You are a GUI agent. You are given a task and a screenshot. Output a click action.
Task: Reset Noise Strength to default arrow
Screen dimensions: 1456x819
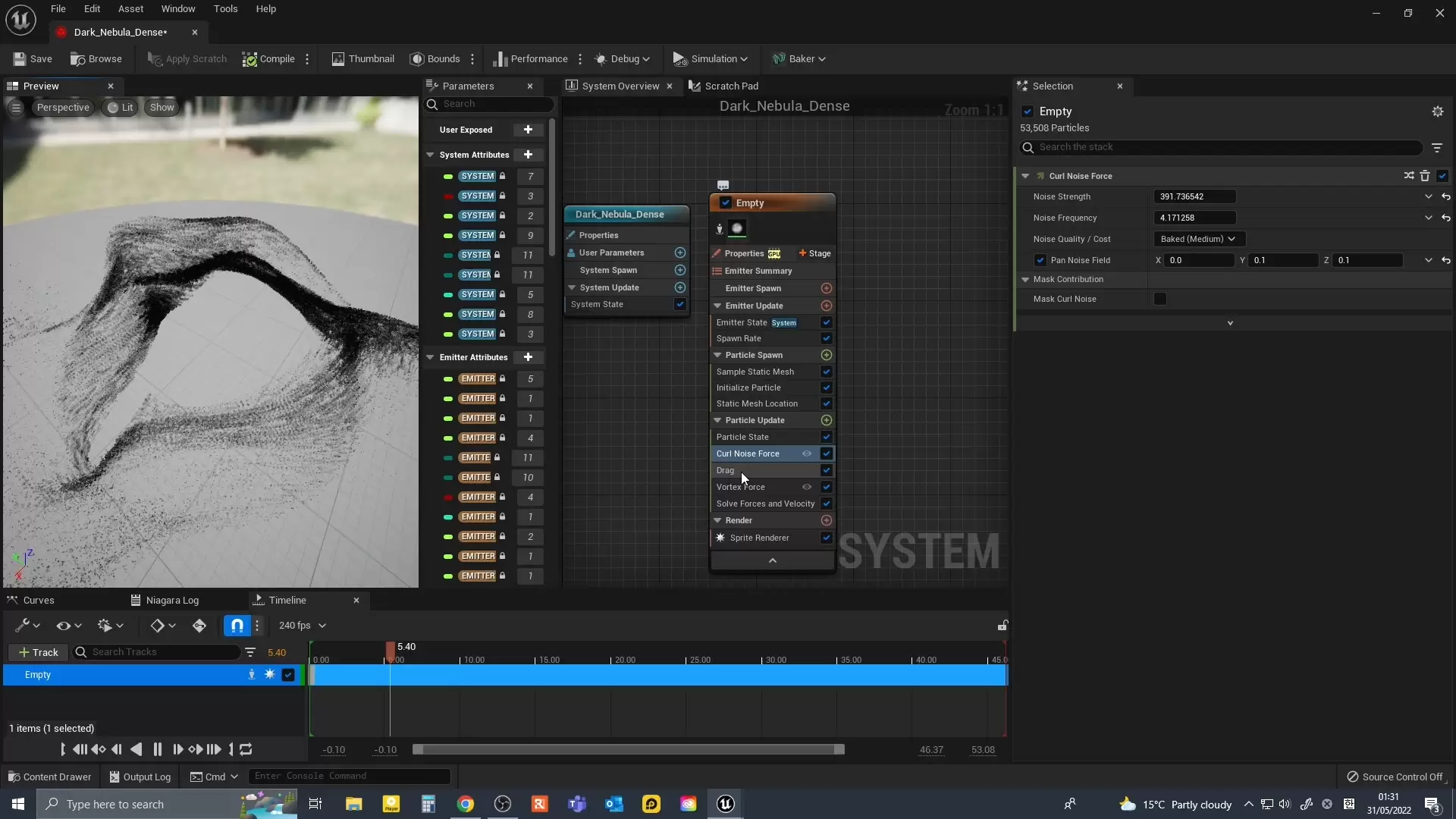tap(1446, 196)
